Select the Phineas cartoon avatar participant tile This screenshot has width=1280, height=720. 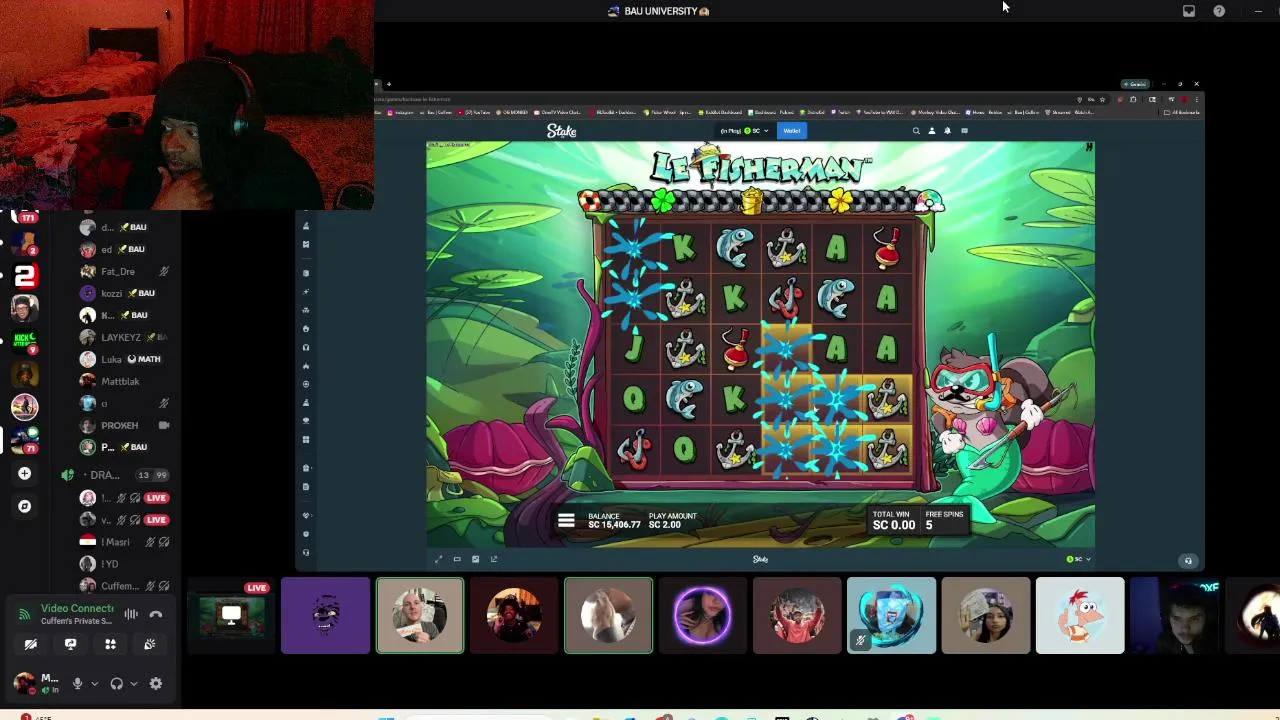tap(1080, 616)
